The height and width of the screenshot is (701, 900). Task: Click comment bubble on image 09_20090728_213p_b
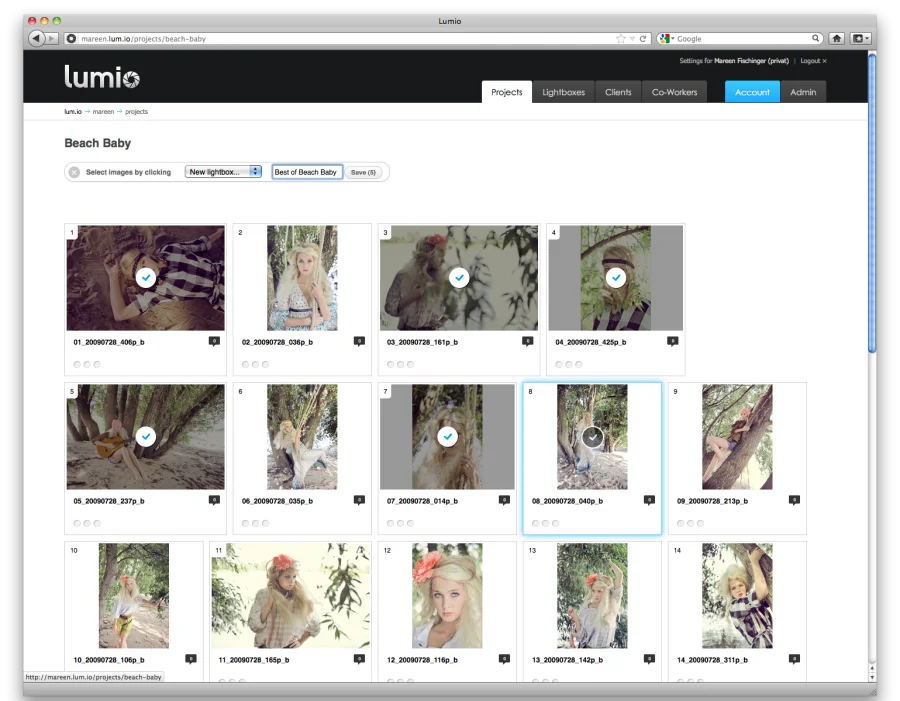(793, 500)
